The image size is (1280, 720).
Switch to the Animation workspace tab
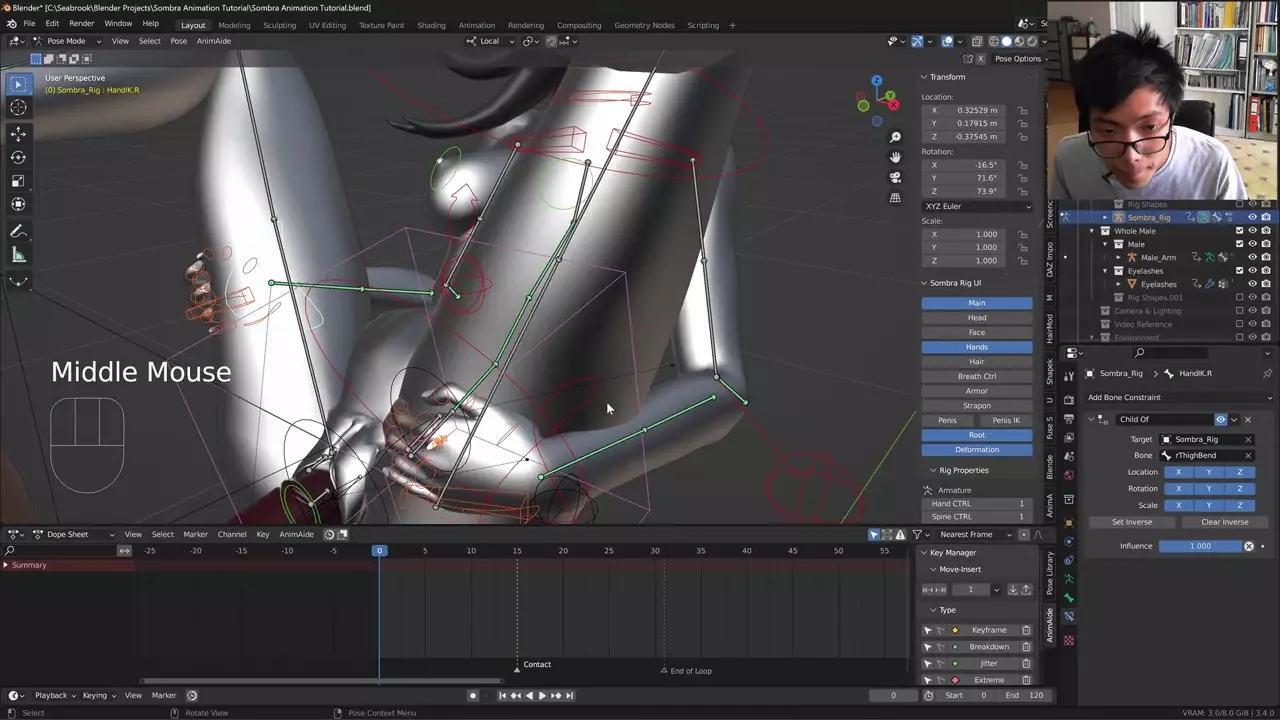pyautogui.click(x=476, y=25)
